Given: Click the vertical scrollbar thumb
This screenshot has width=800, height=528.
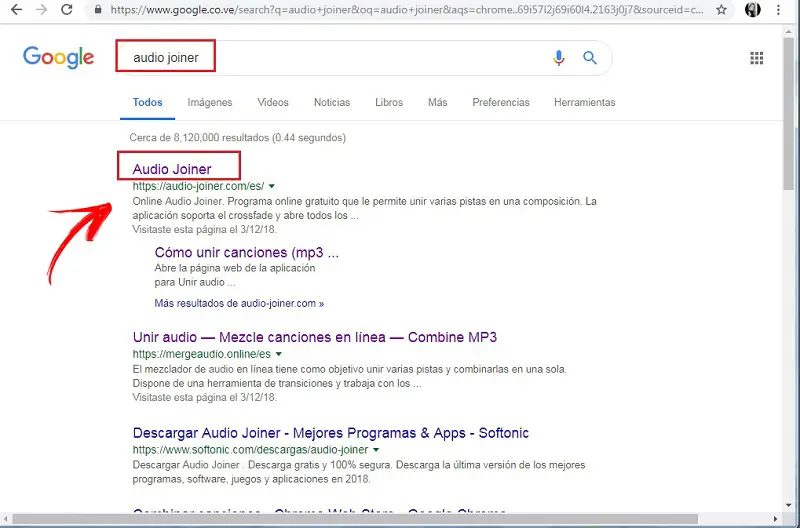Looking at the screenshot, I should [789, 112].
